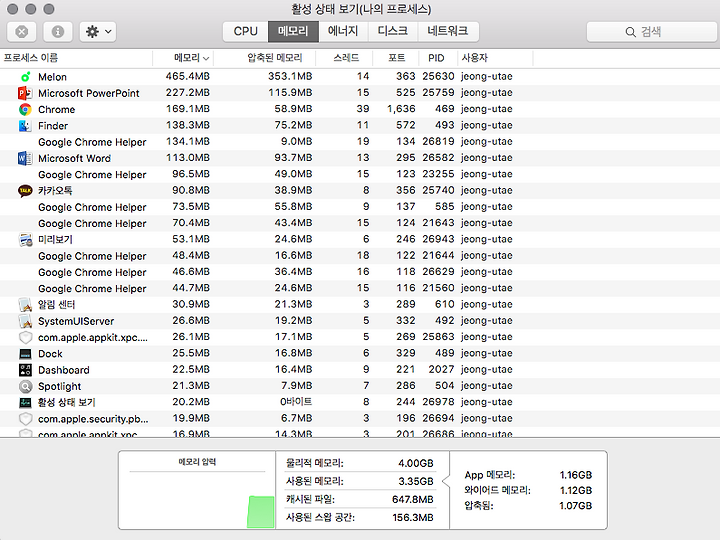Select the Microsoft Word icon
Viewport: 720px width, 540px height.
point(25,158)
